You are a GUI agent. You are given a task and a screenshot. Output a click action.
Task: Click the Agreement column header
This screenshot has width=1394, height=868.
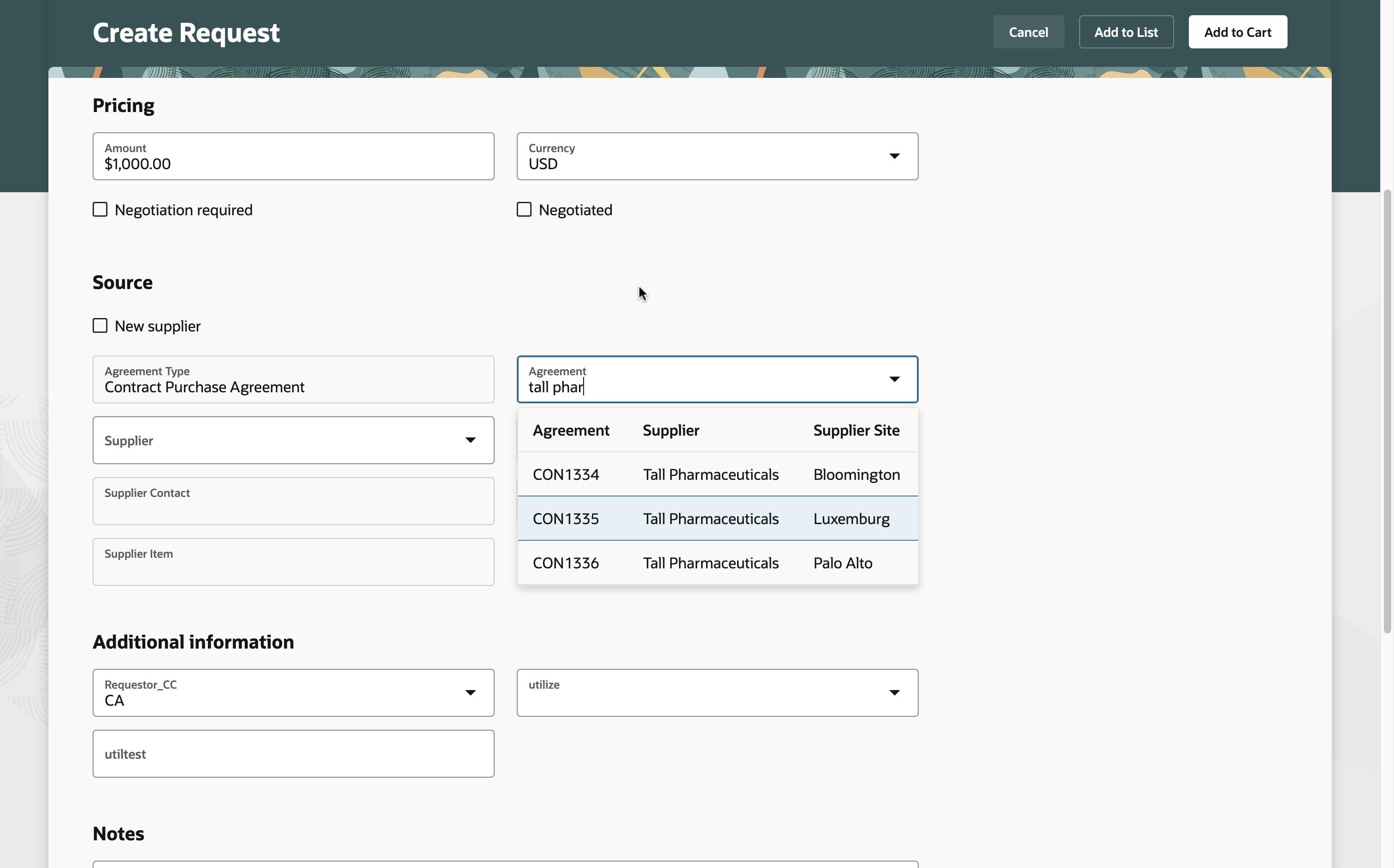[x=571, y=430]
